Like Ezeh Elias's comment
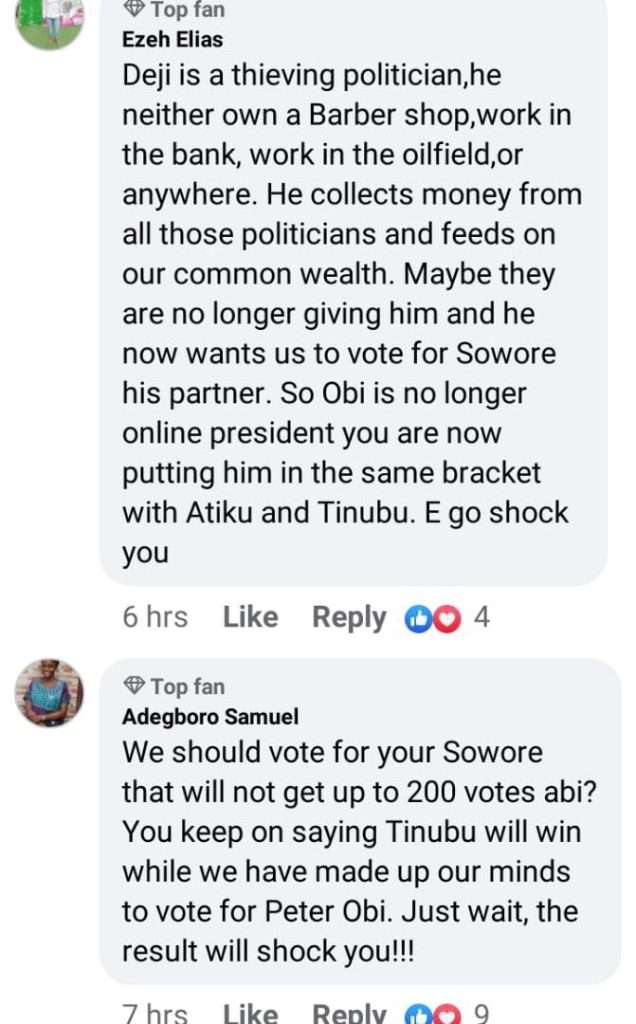The height and width of the screenshot is (1024, 636). [250, 618]
